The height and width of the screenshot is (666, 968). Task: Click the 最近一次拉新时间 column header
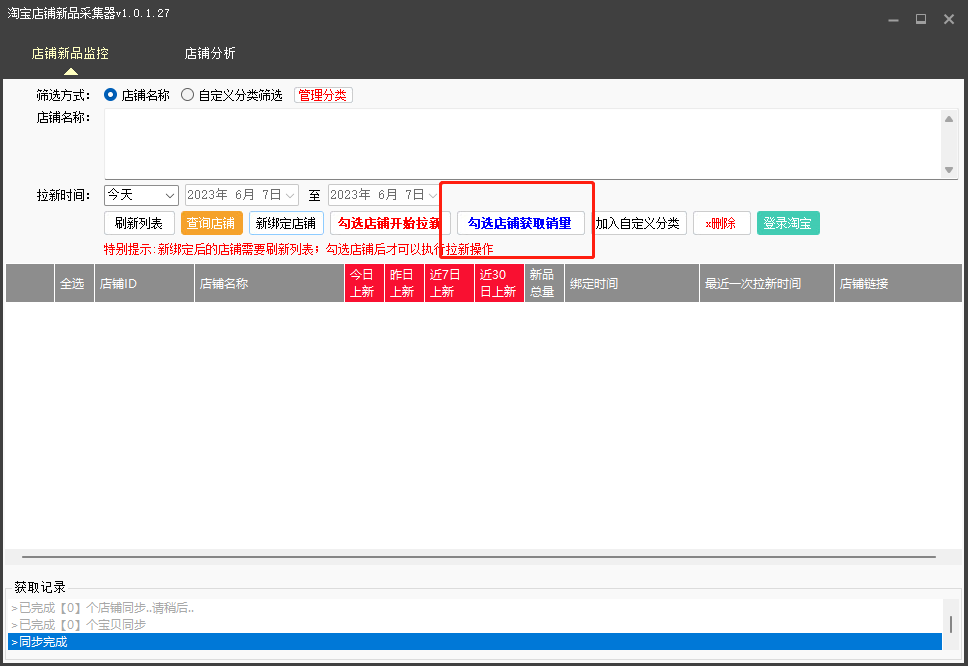[767, 283]
